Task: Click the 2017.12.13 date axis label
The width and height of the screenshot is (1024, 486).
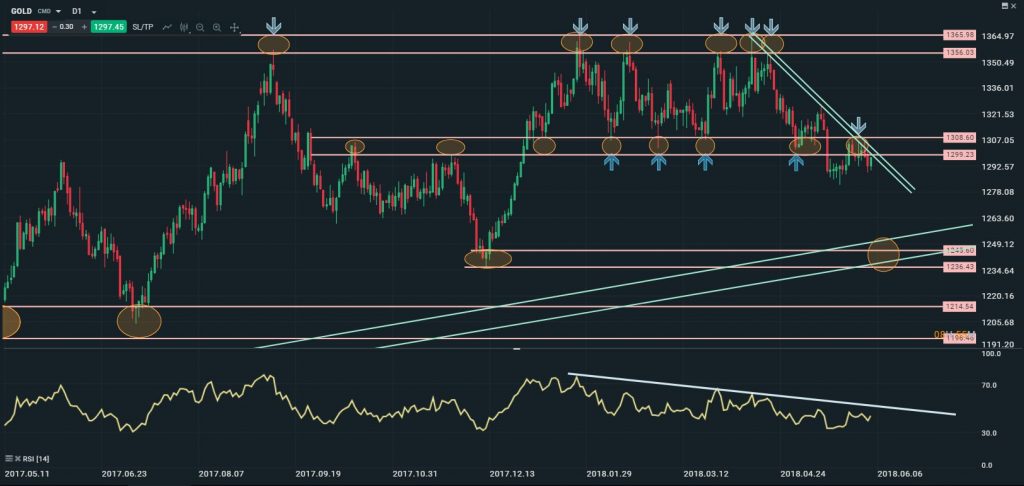Action: pos(511,473)
